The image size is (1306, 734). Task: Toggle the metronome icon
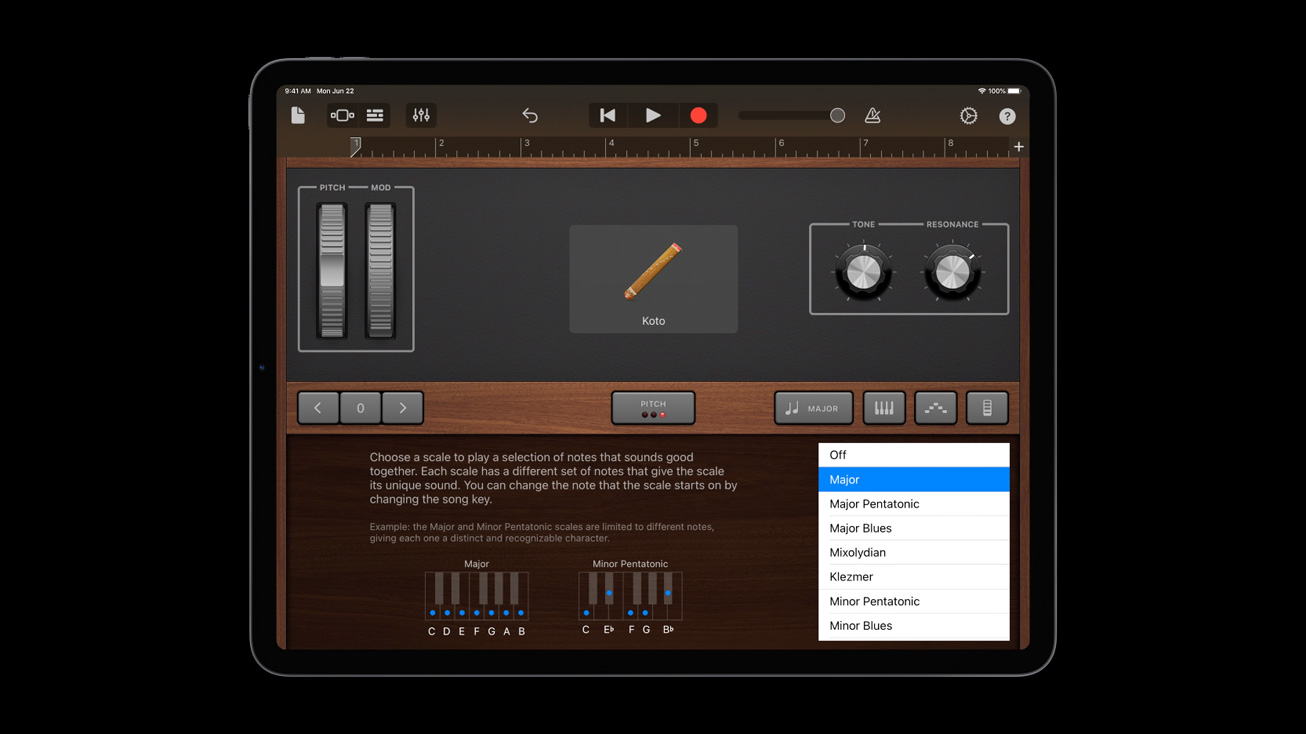(872, 116)
